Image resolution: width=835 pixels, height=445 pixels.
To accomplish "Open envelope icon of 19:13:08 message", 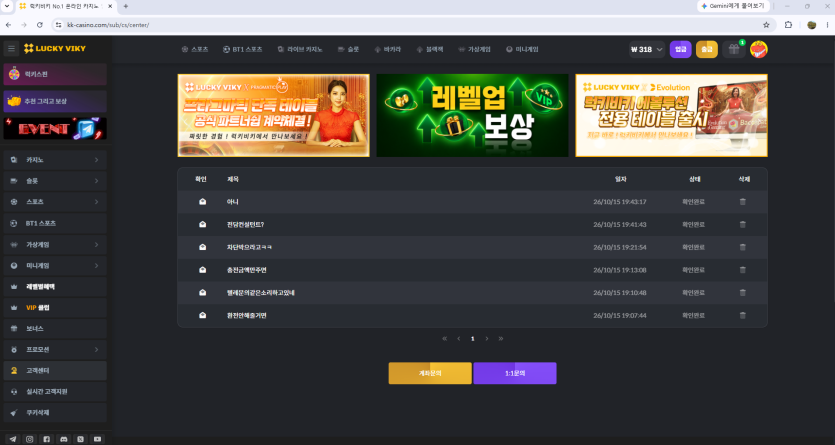I will [202, 270].
